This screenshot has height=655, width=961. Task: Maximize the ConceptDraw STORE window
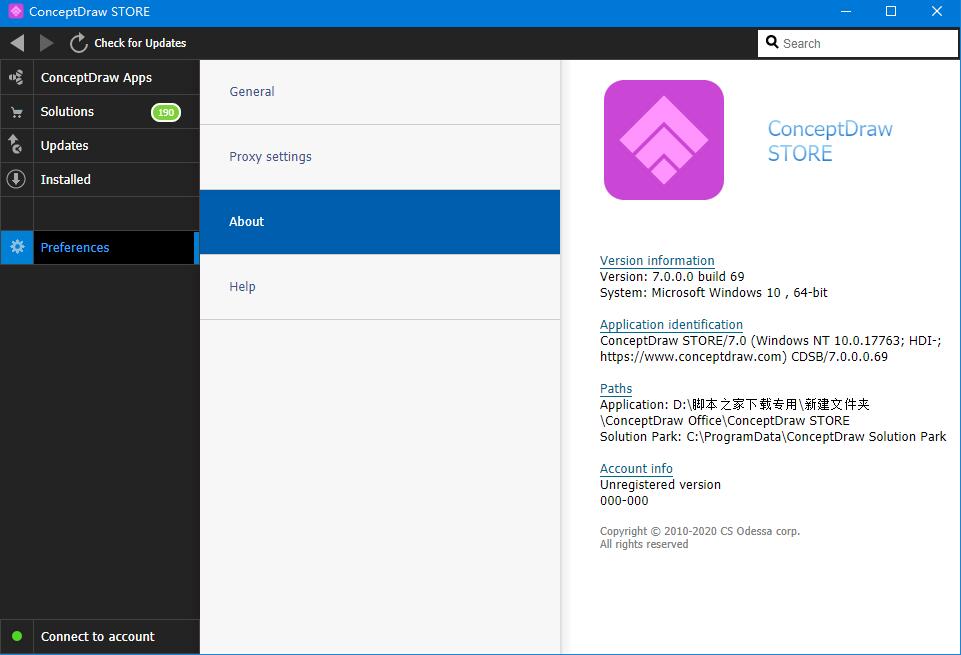point(891,12)
